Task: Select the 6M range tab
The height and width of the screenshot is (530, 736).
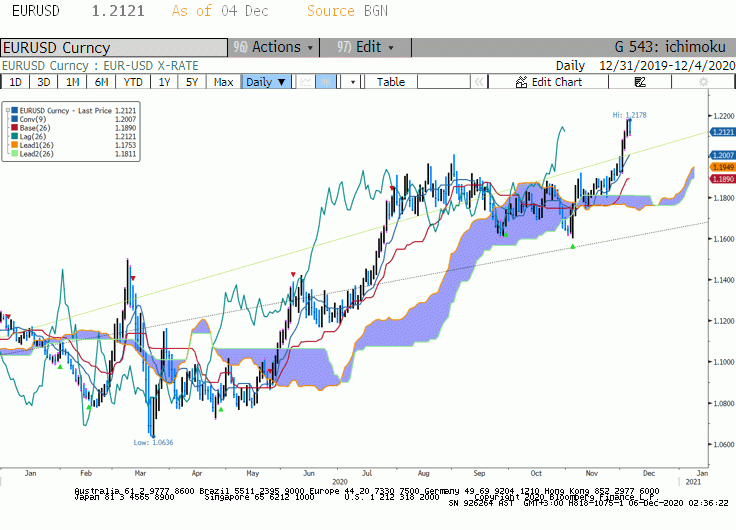Action: click(x=101, y=82)
